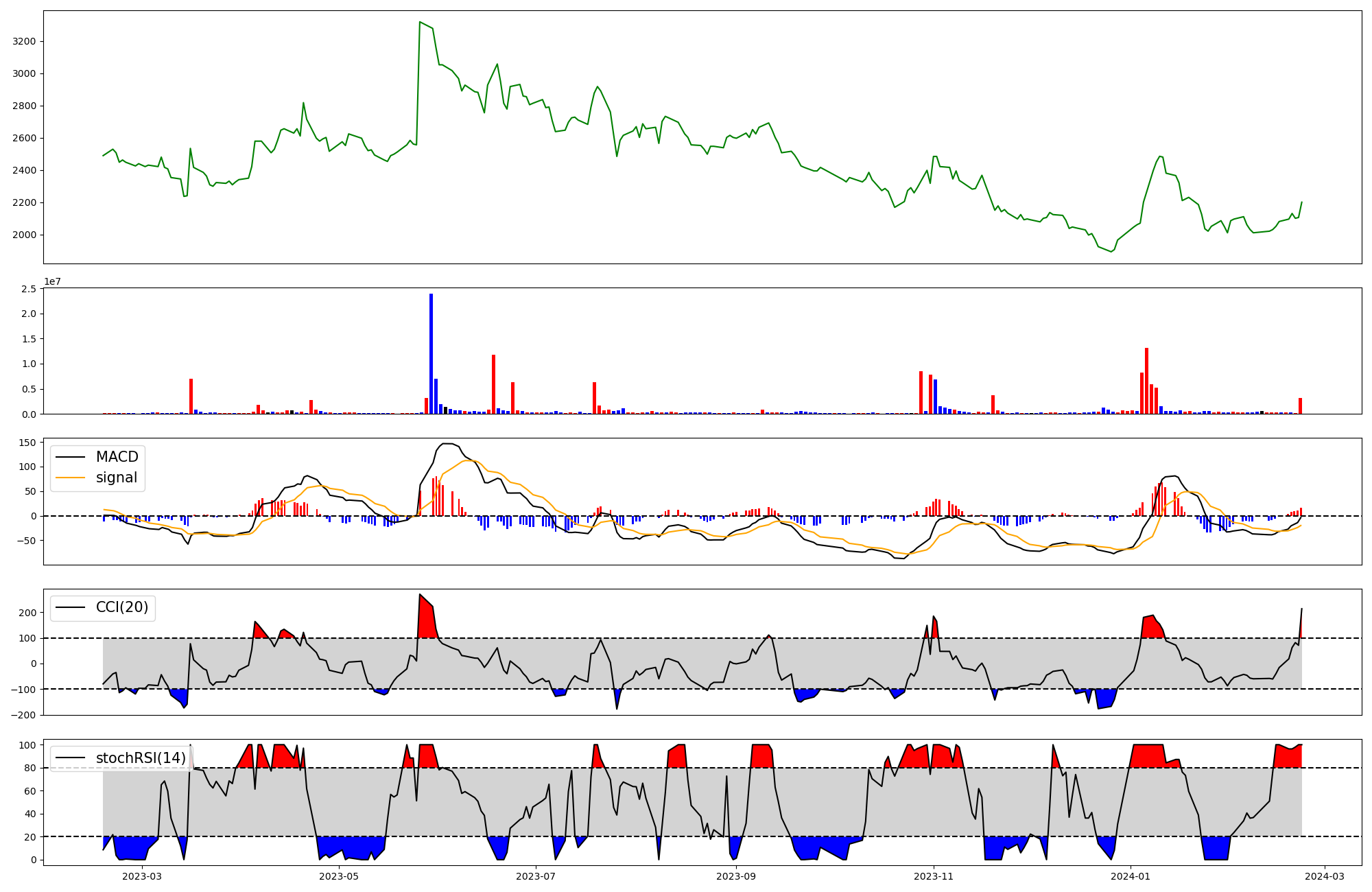Viewport: 1372px width, 892px height.
Task: Click the 2023-07 date axis label
Action: (x=535, y=876)
